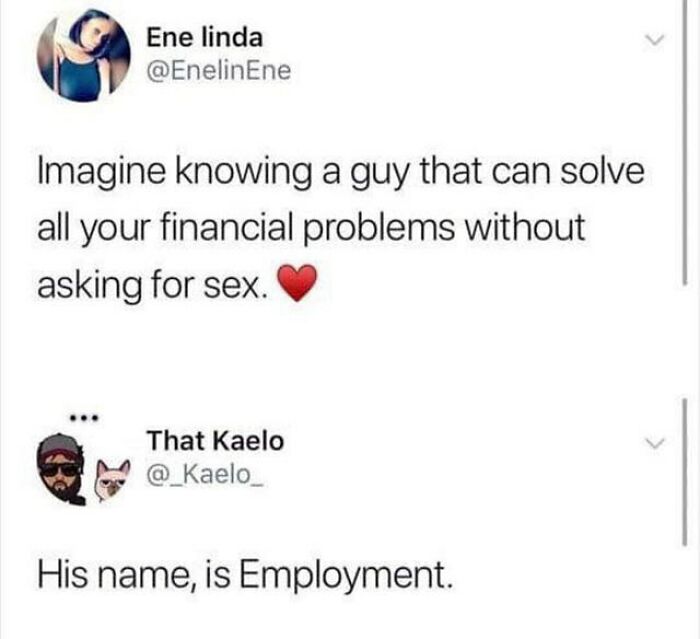
Task: Click the word Employment in the reply
Action: click(x=343, y=575)
